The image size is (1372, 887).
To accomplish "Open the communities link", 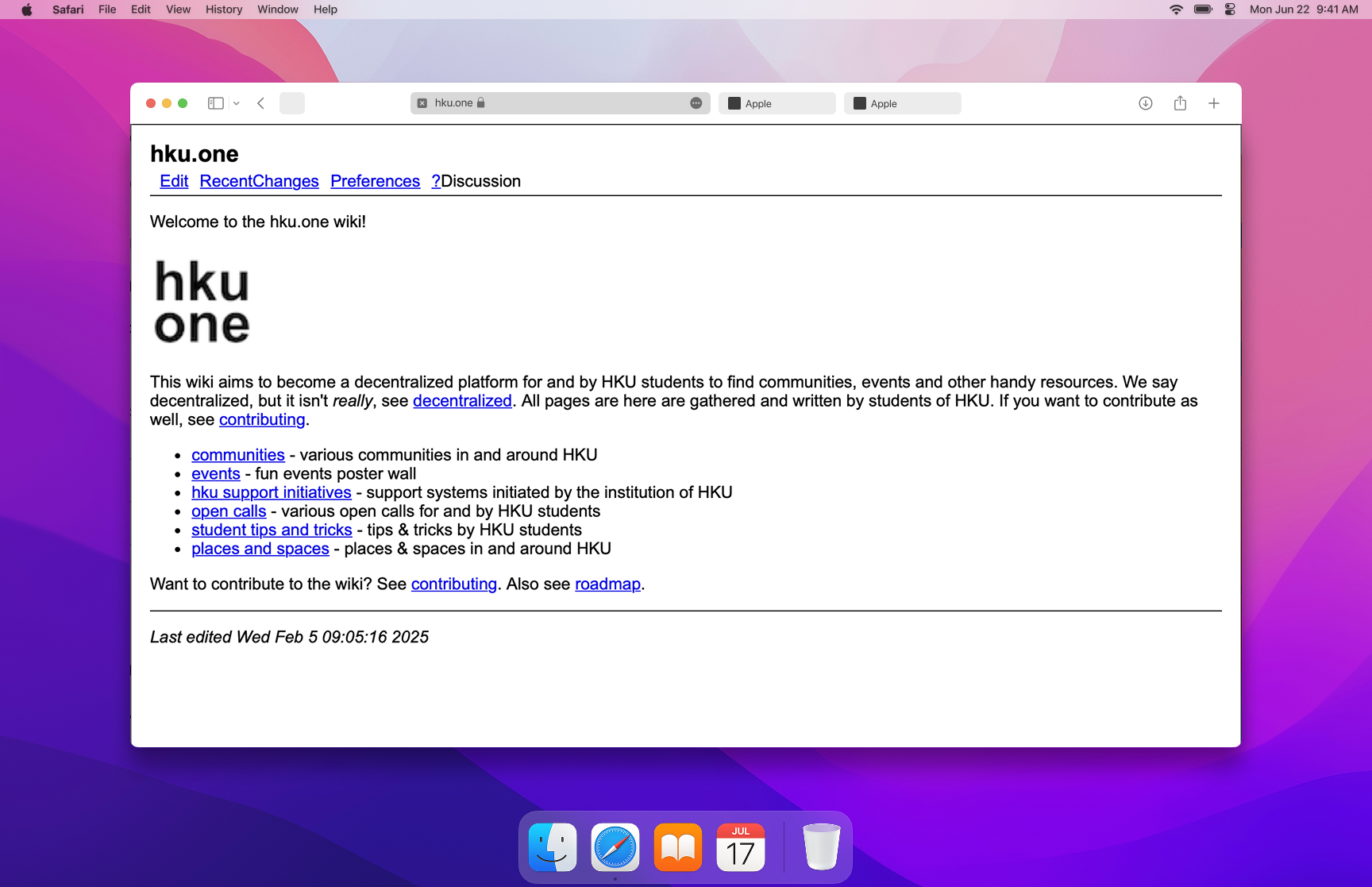I will pyautogui.click(x=238, y=455).
